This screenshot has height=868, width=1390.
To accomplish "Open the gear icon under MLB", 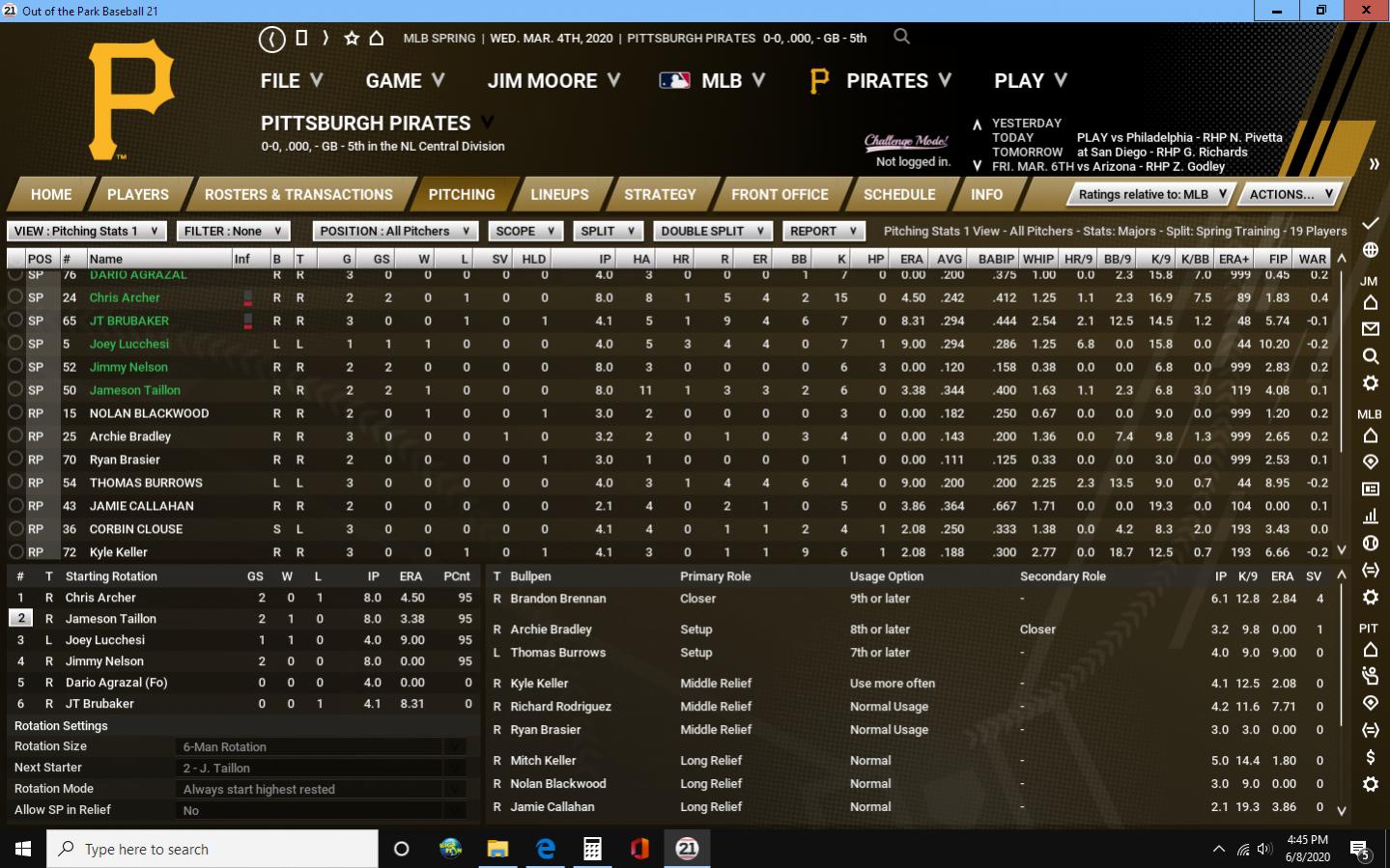I will 1370,597.
